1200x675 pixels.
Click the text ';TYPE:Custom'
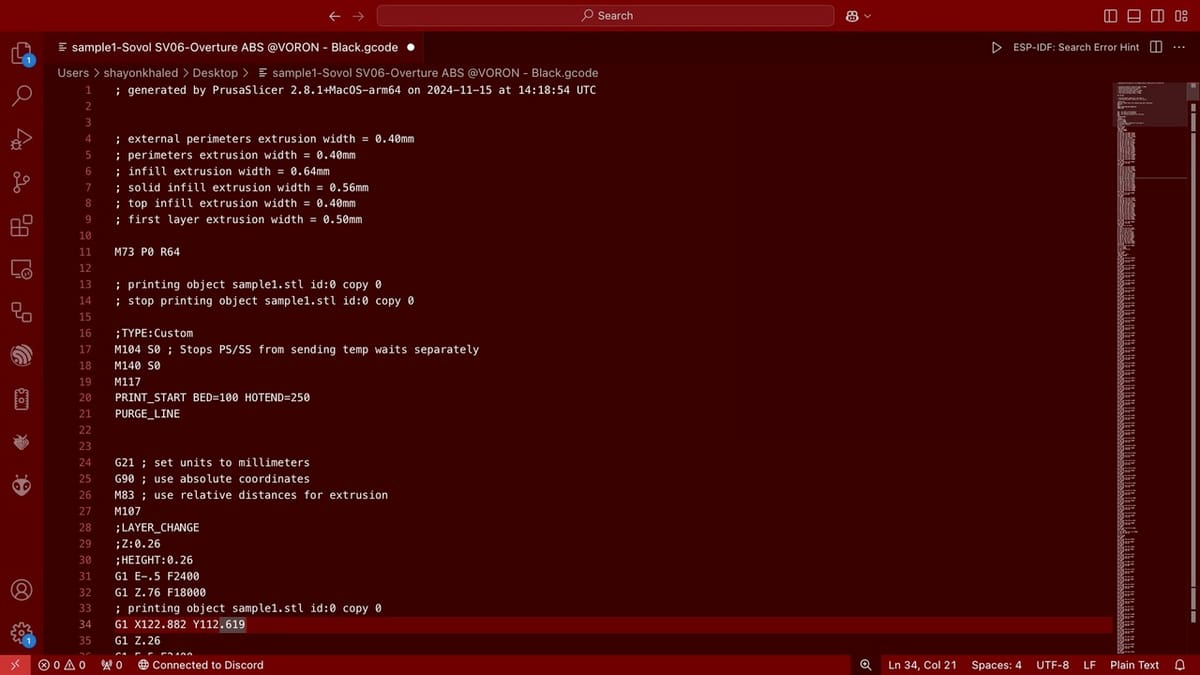154,333
